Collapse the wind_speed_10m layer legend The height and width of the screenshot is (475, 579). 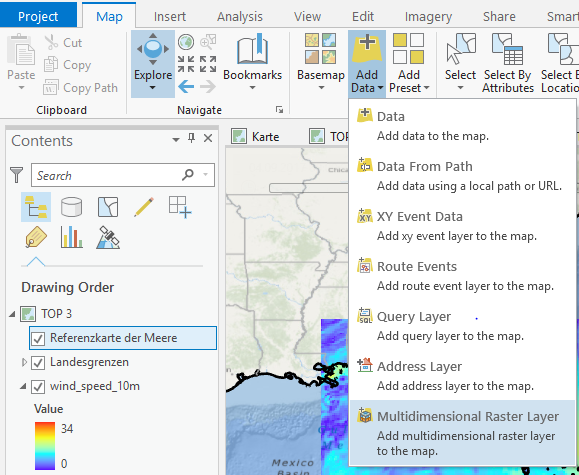23,386
